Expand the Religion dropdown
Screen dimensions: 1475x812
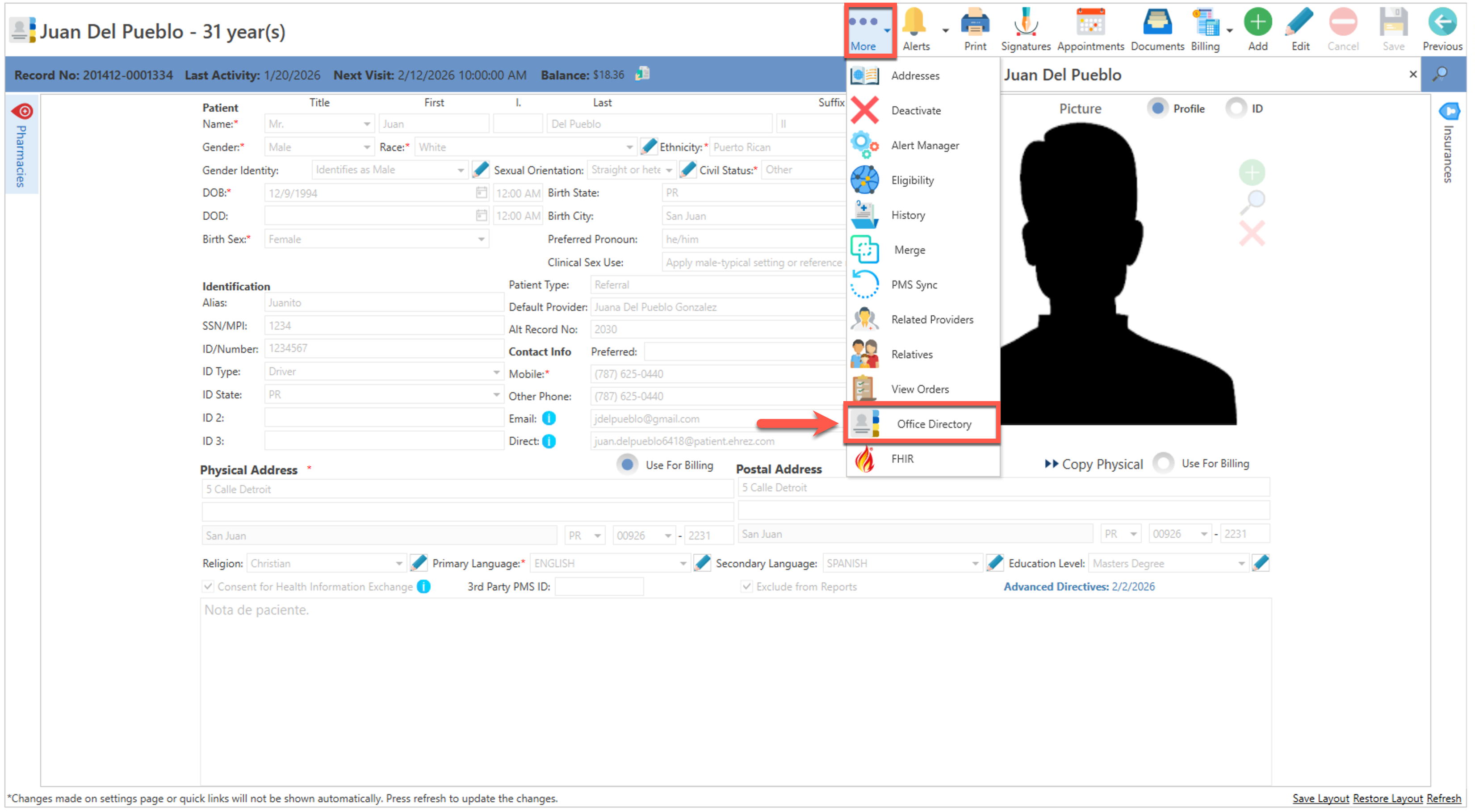[398, 564]
